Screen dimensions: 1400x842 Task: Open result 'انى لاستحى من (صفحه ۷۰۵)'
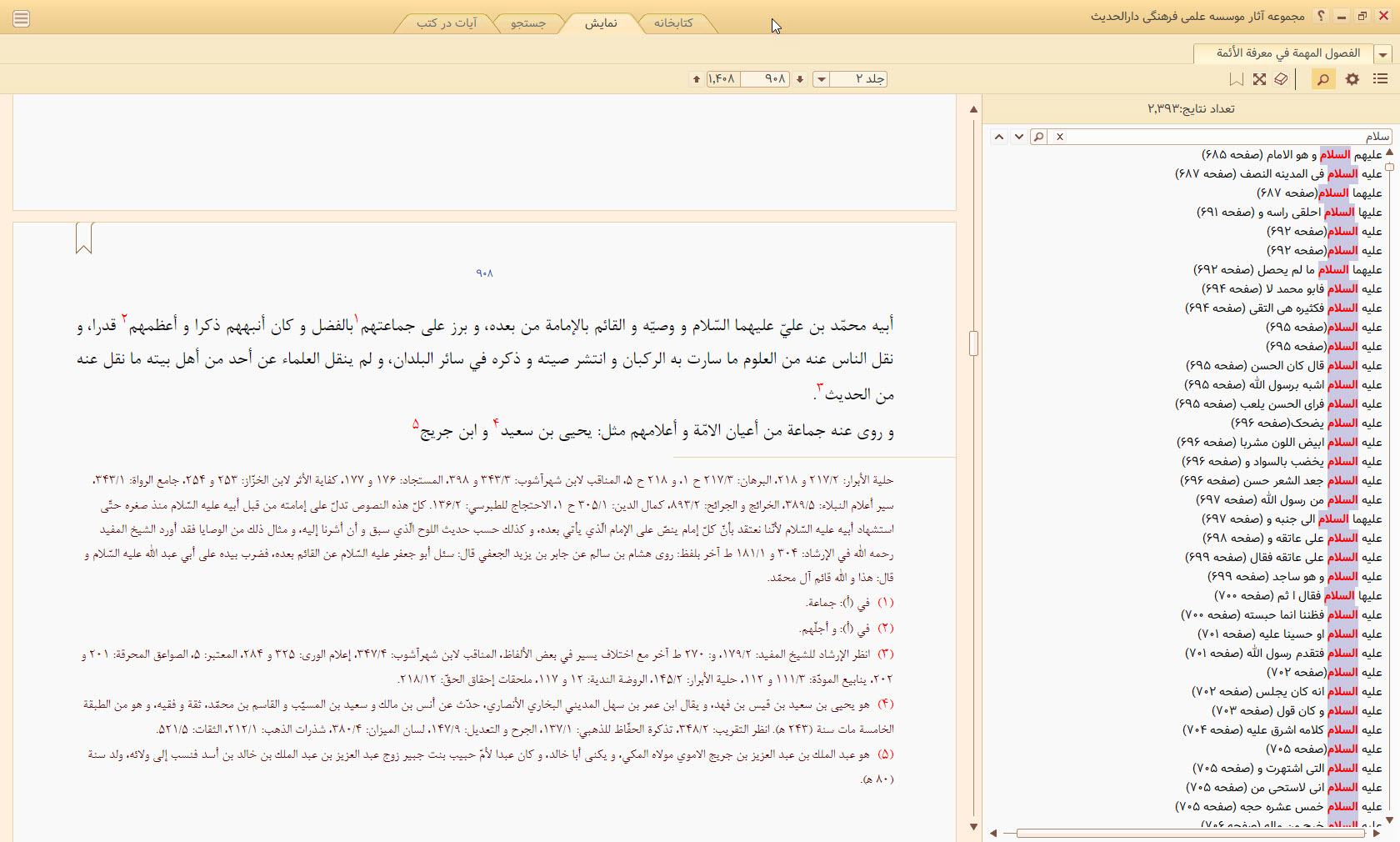coord(1284,787)
